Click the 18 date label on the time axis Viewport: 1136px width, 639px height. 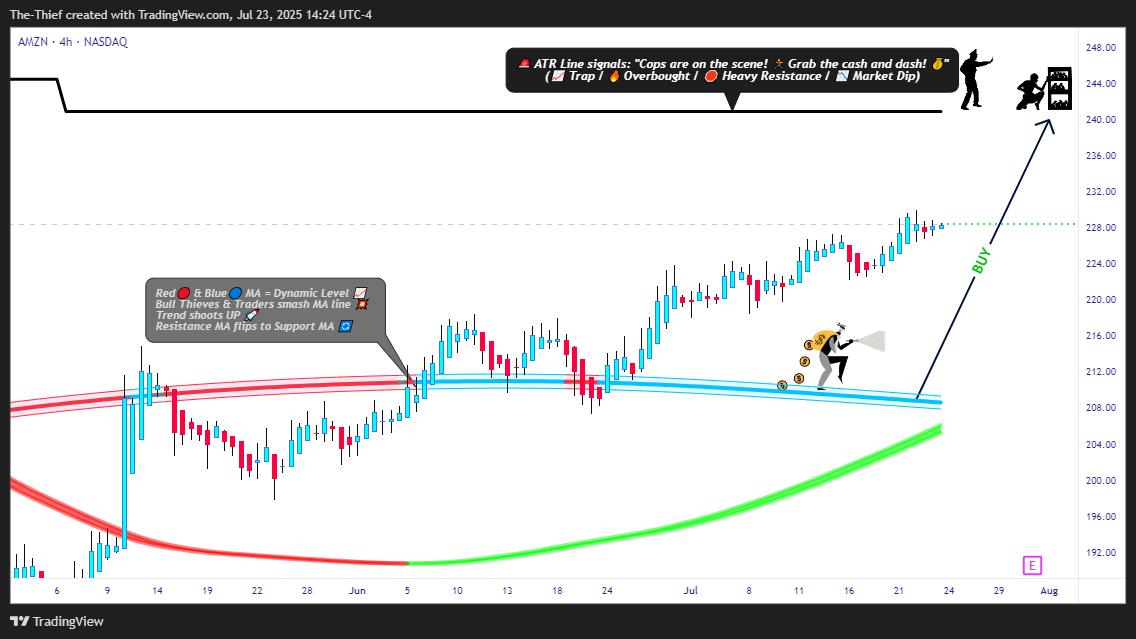(557, 590)
